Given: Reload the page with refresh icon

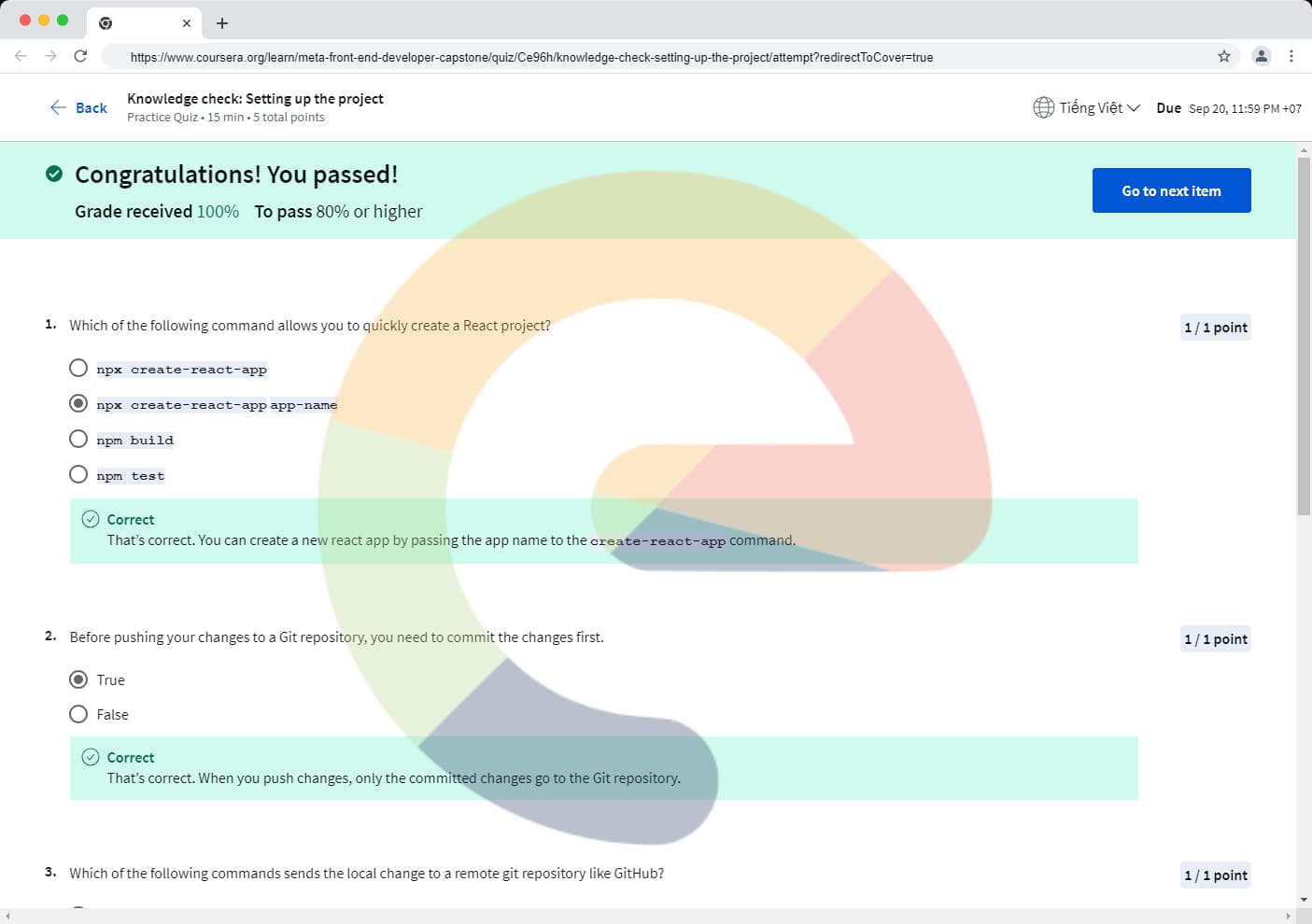Looking at the screenshot, I should (x=80, y=56).
